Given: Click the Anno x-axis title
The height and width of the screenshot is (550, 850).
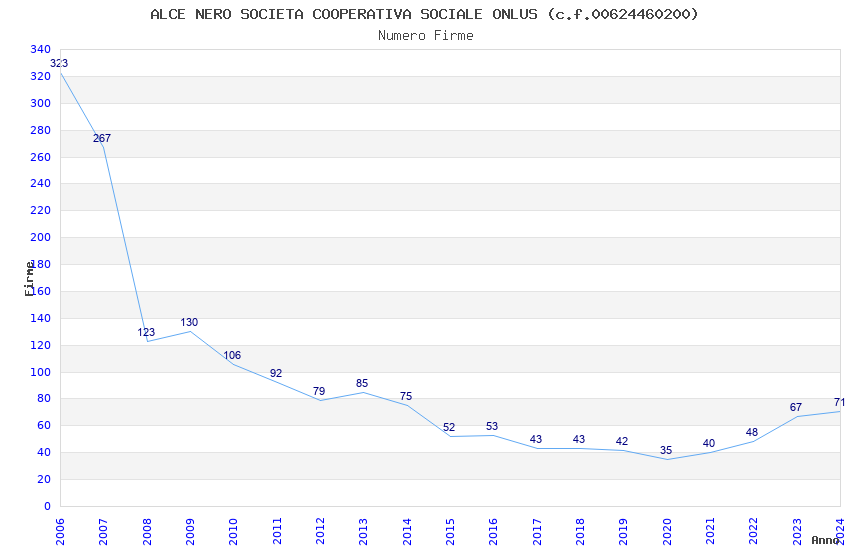Looking at the screenshot, I should [825, 540].
